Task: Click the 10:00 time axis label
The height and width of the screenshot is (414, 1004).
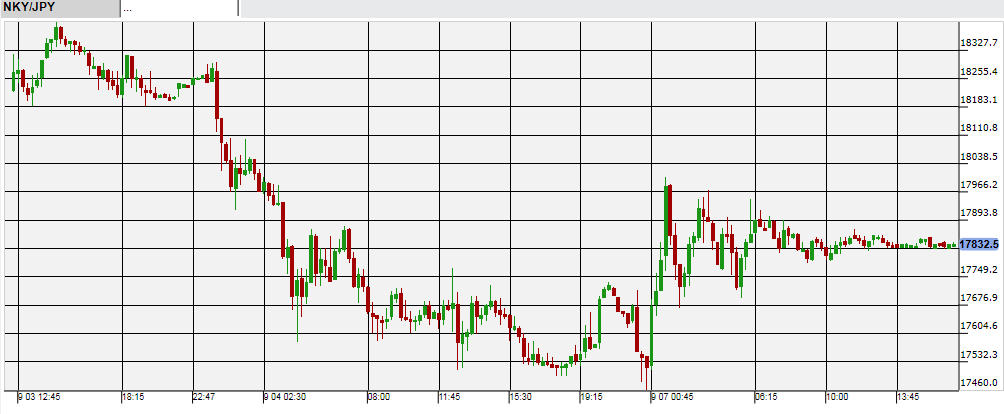Action: (836, 397)
